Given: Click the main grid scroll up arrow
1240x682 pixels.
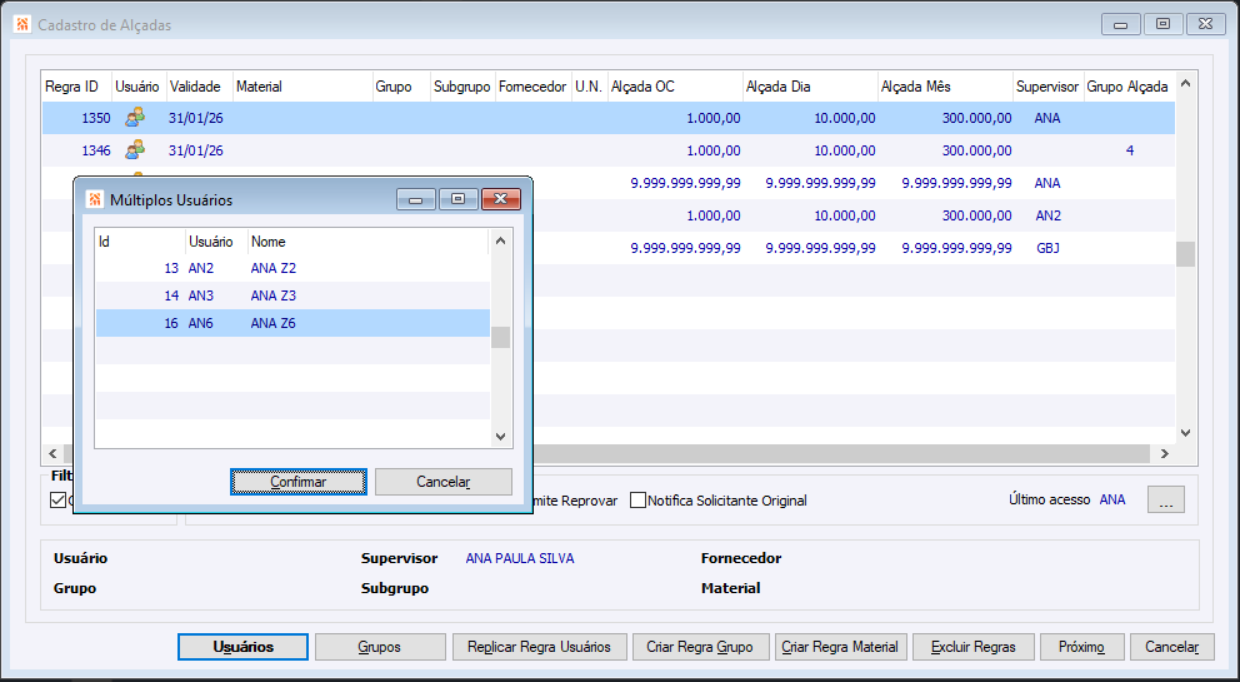Looking at the screenshot, I should click(1185, 85).
